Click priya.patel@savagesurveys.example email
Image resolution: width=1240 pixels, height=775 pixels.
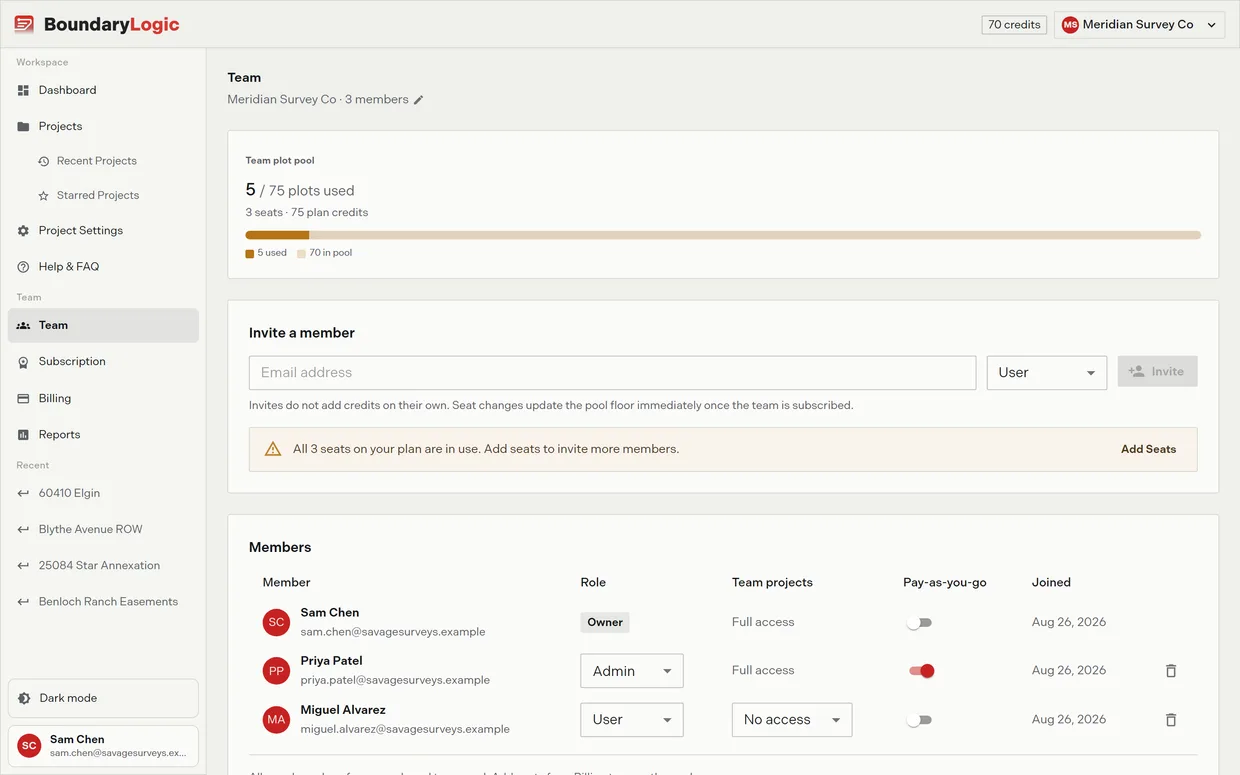tap(395, 680)
